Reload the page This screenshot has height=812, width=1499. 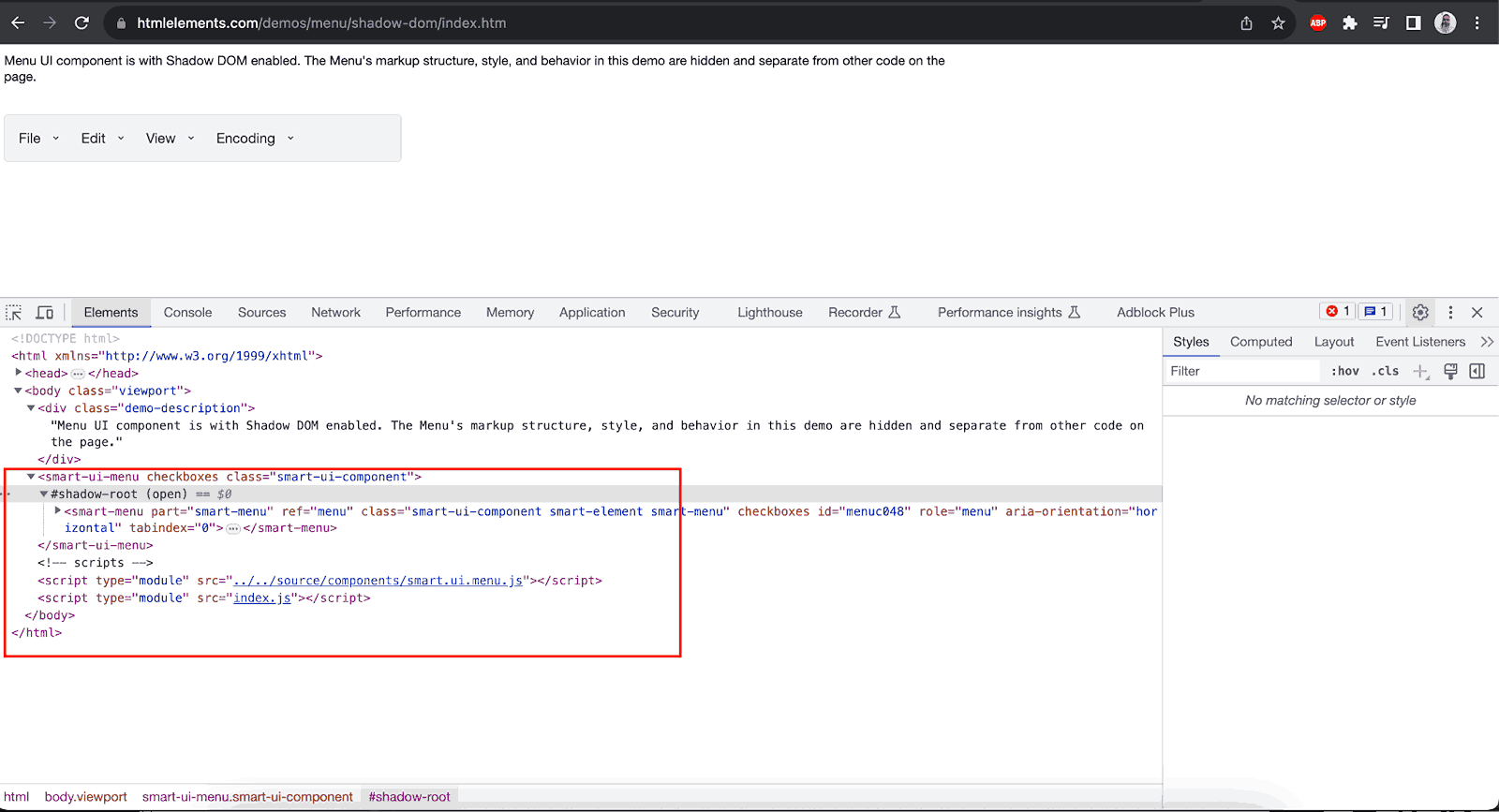click(x=82, y=23)
